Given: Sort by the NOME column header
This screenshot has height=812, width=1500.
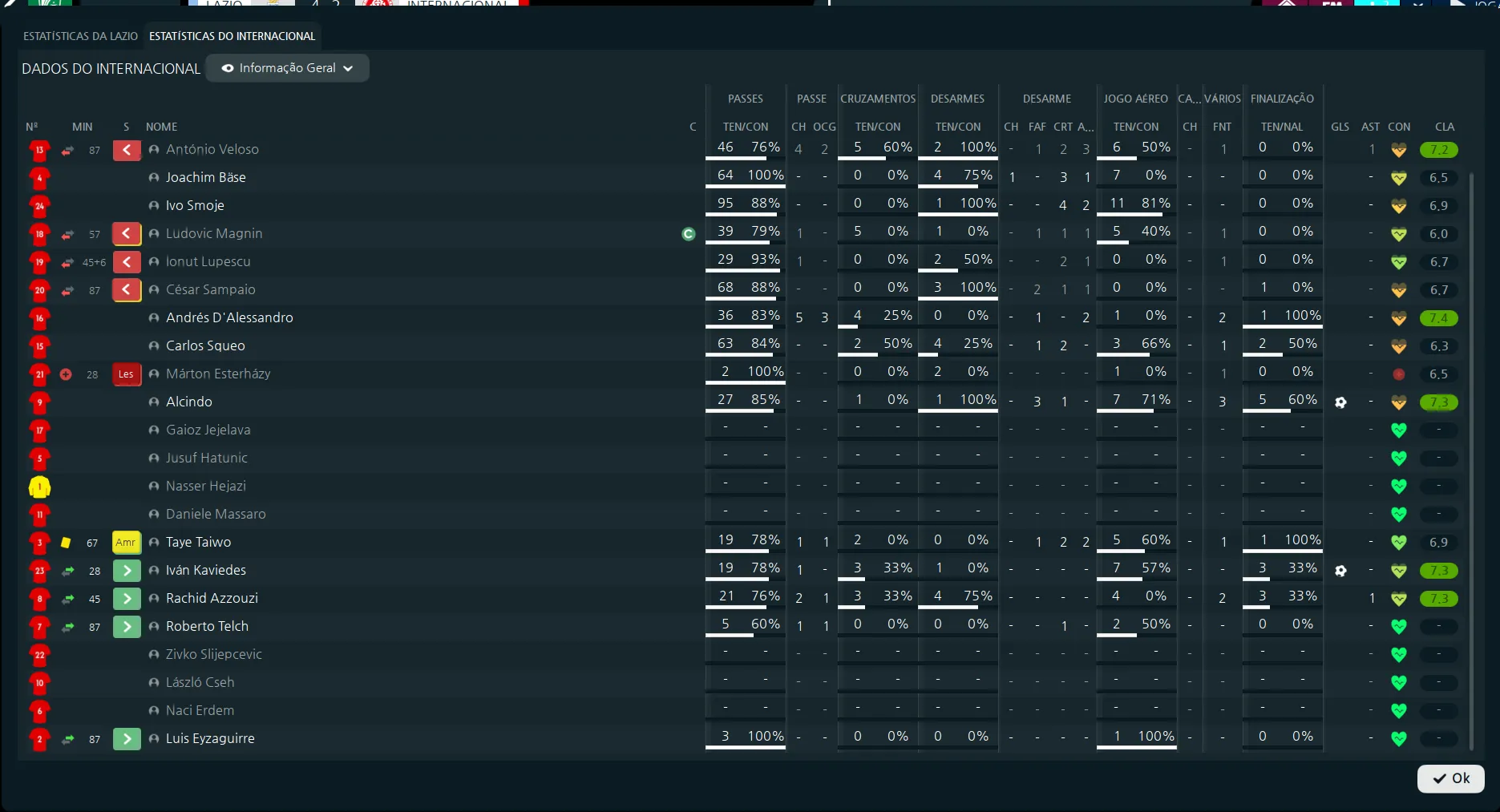Looking at the screenshot, I should (x=162, y=127).
